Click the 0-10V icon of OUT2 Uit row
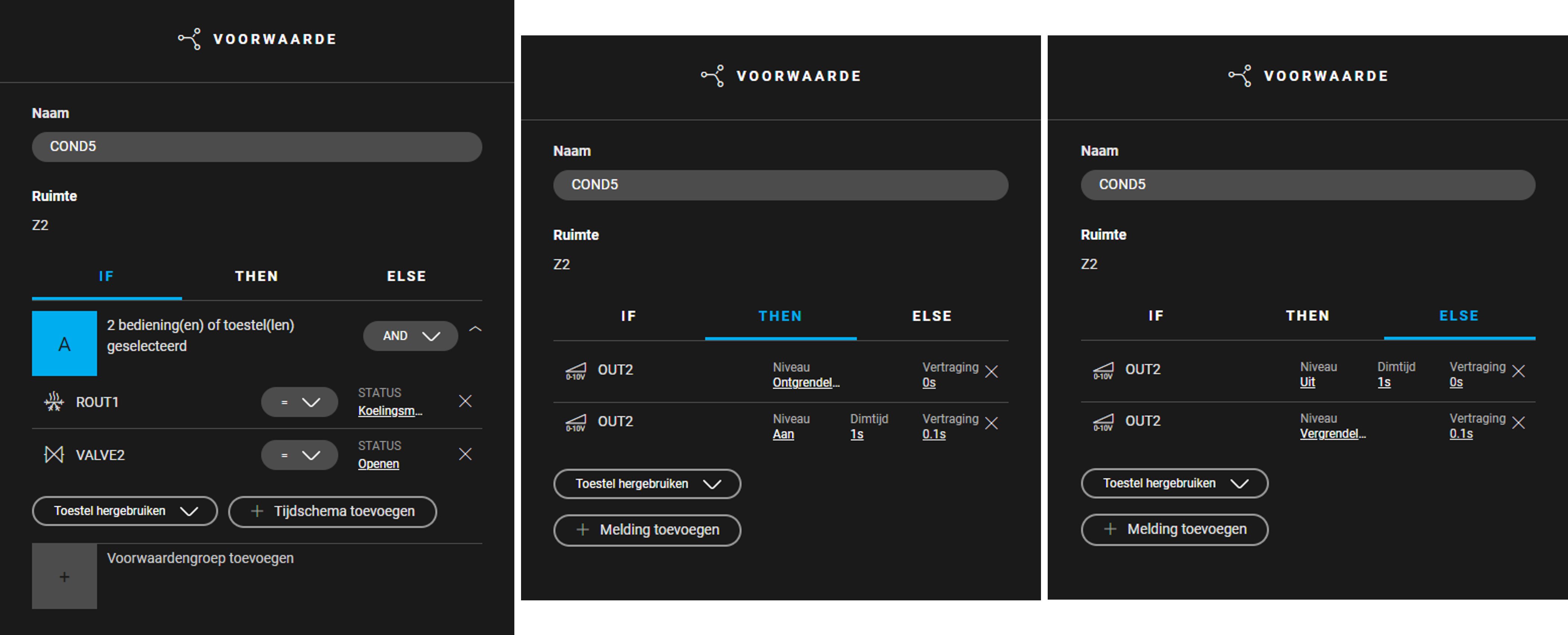The image size is (1568, 635). (1103, 370)
